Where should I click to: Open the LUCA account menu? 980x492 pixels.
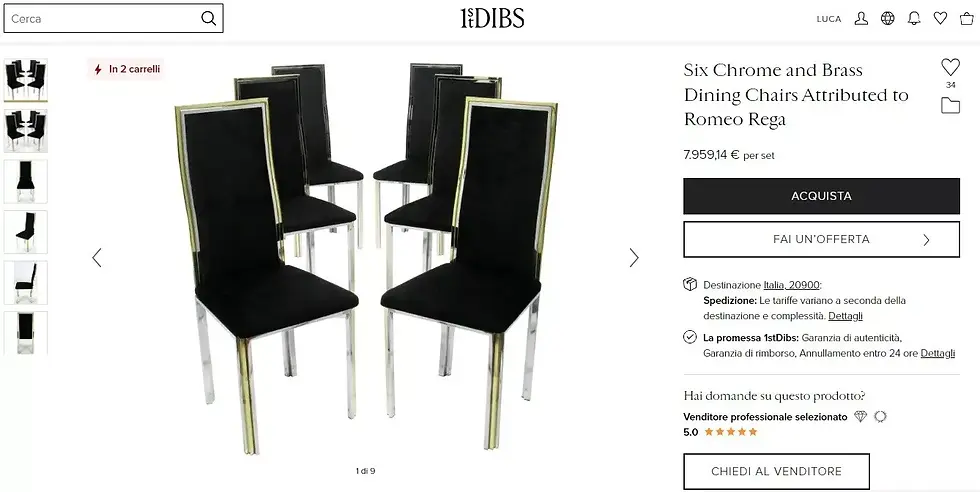coord(829,19)
